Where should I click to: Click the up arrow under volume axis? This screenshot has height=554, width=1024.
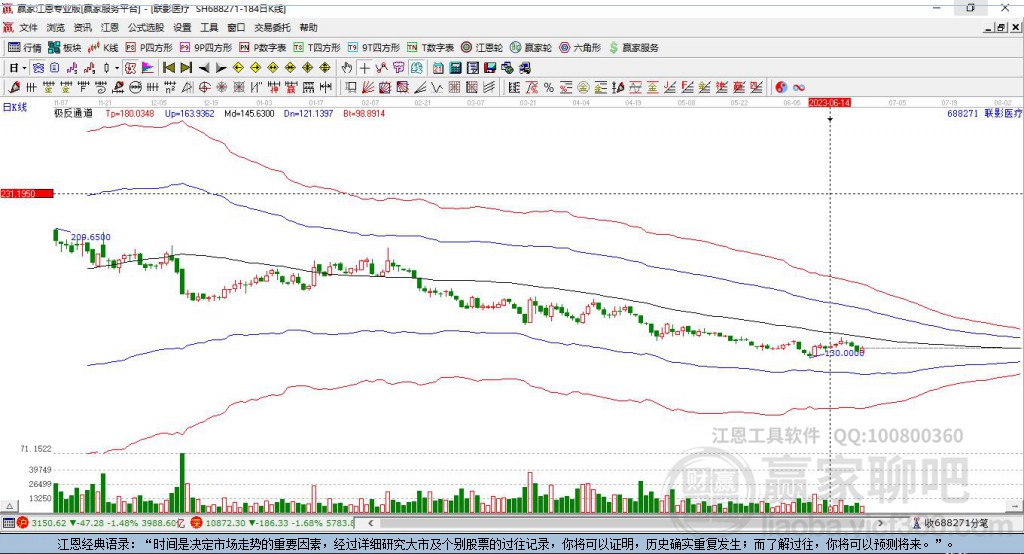pyautogui.click(x=9, y=506)
